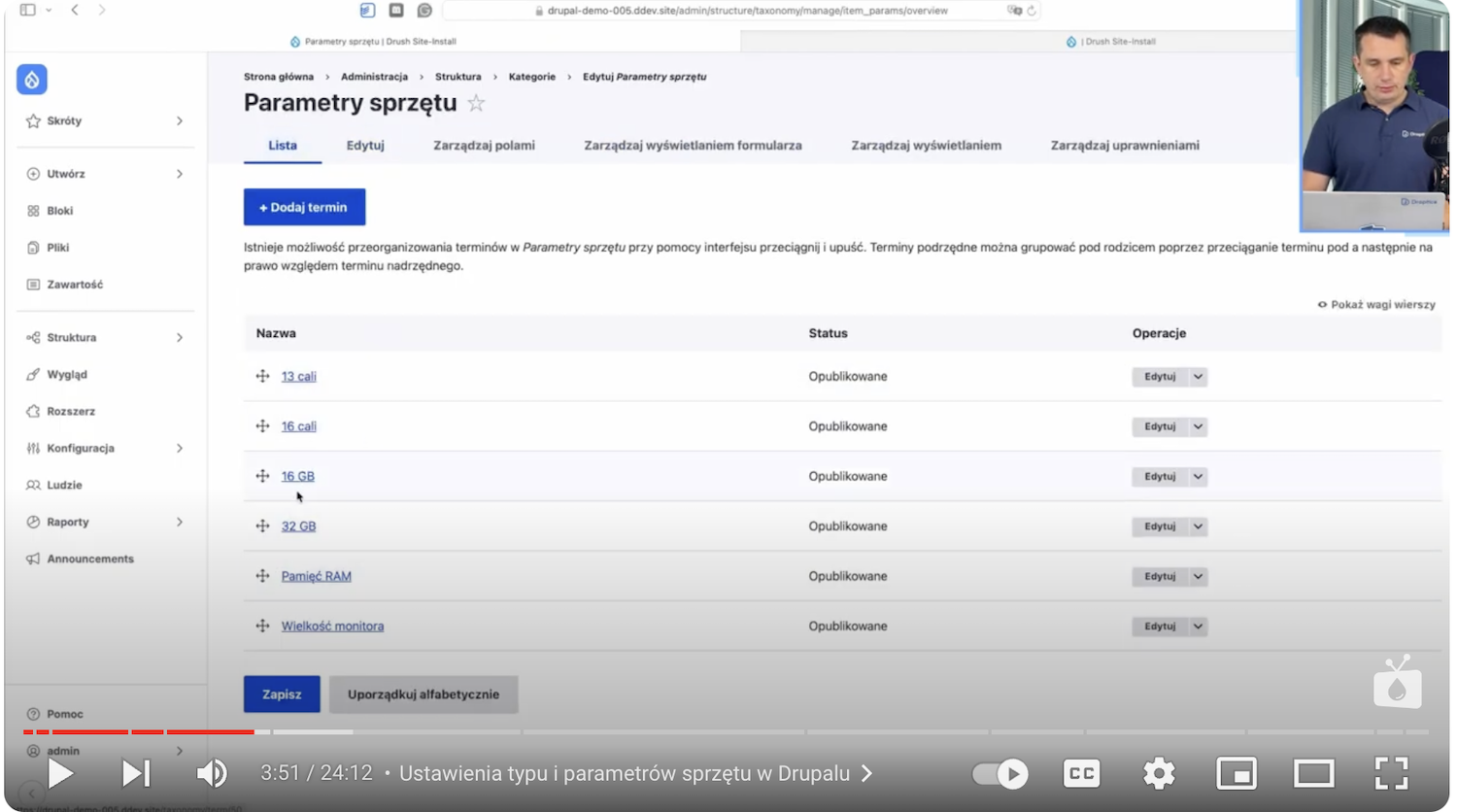Click drag handle for 32 GB row
This screenshot has height=812, width=1457.
pos(262,526)
